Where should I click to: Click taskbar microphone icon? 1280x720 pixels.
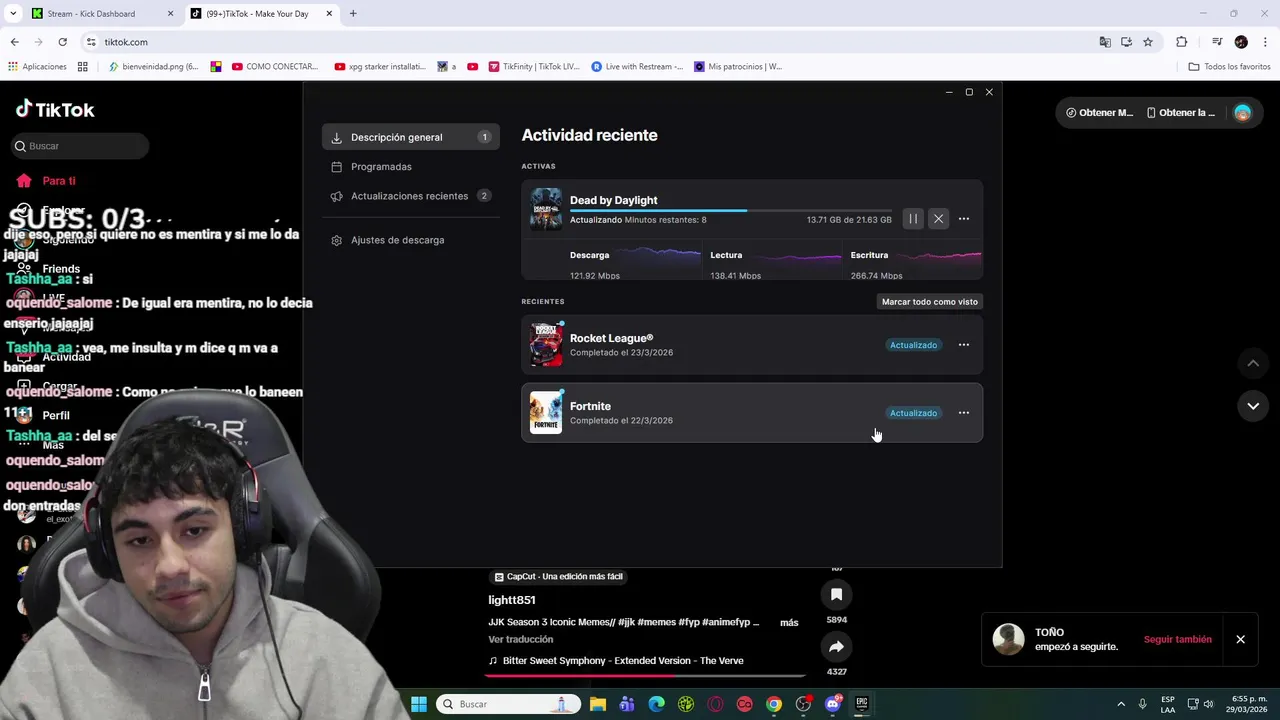[1143, 704]
